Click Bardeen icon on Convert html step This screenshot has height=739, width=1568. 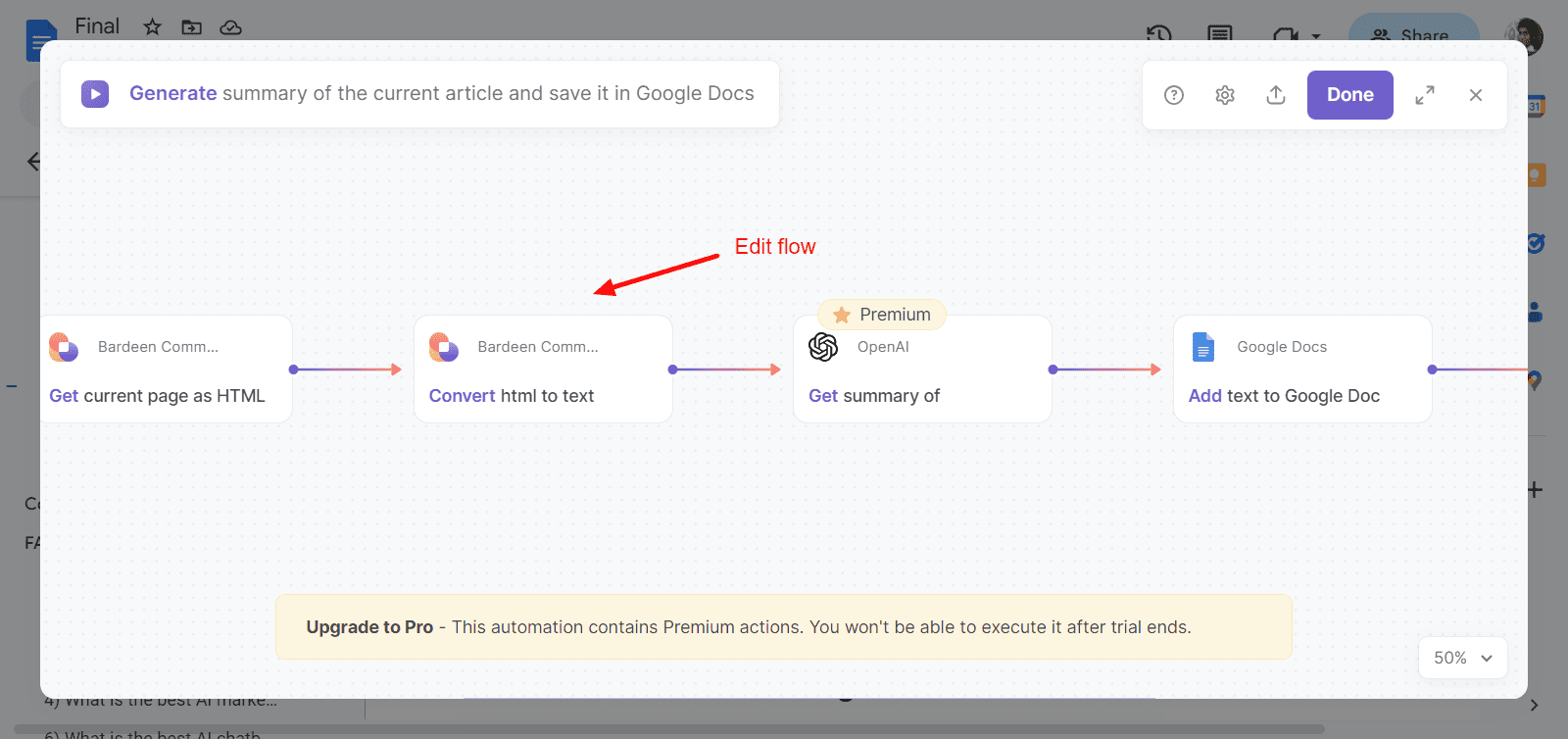444,347
